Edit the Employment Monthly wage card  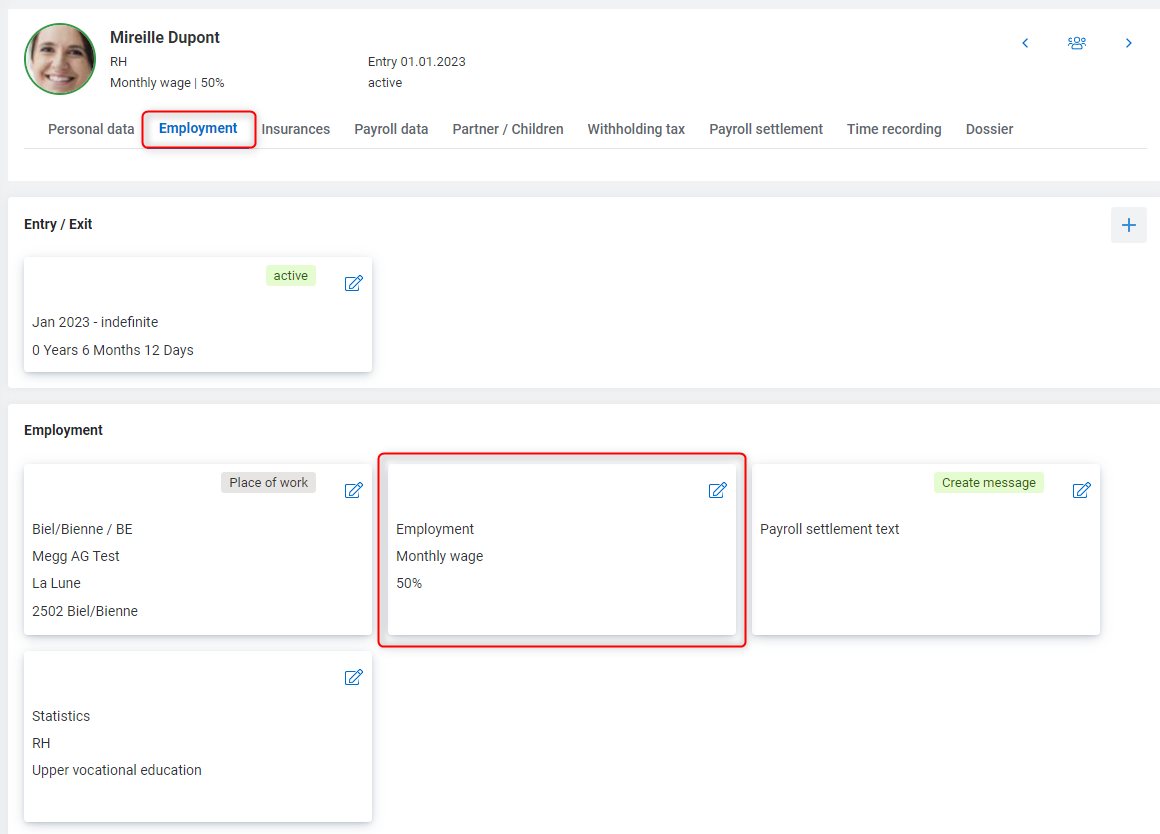pyautogui.click(x=718, y=491)
